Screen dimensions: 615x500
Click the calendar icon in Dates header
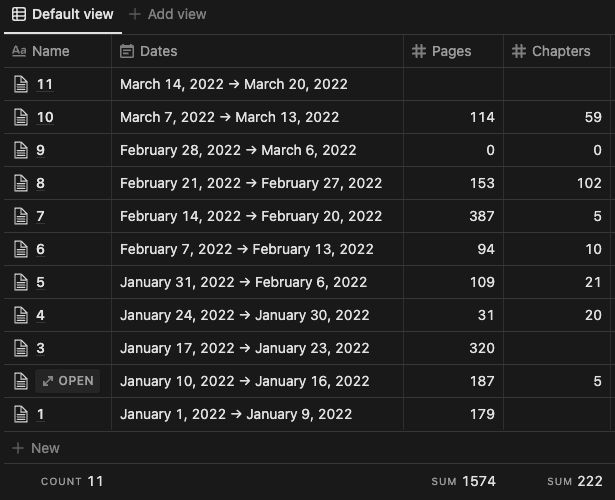[127, 51]
